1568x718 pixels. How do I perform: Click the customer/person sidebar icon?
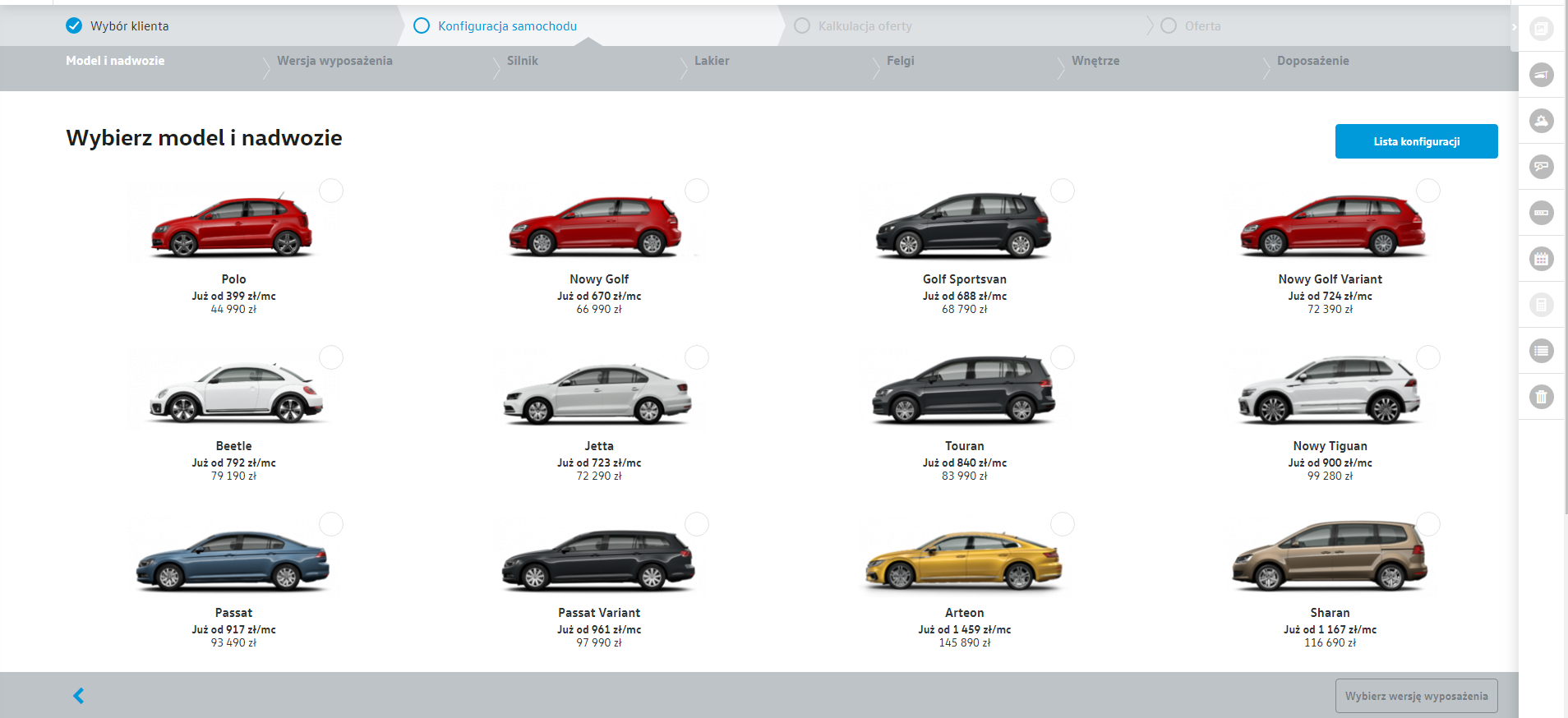(1541, 122)
